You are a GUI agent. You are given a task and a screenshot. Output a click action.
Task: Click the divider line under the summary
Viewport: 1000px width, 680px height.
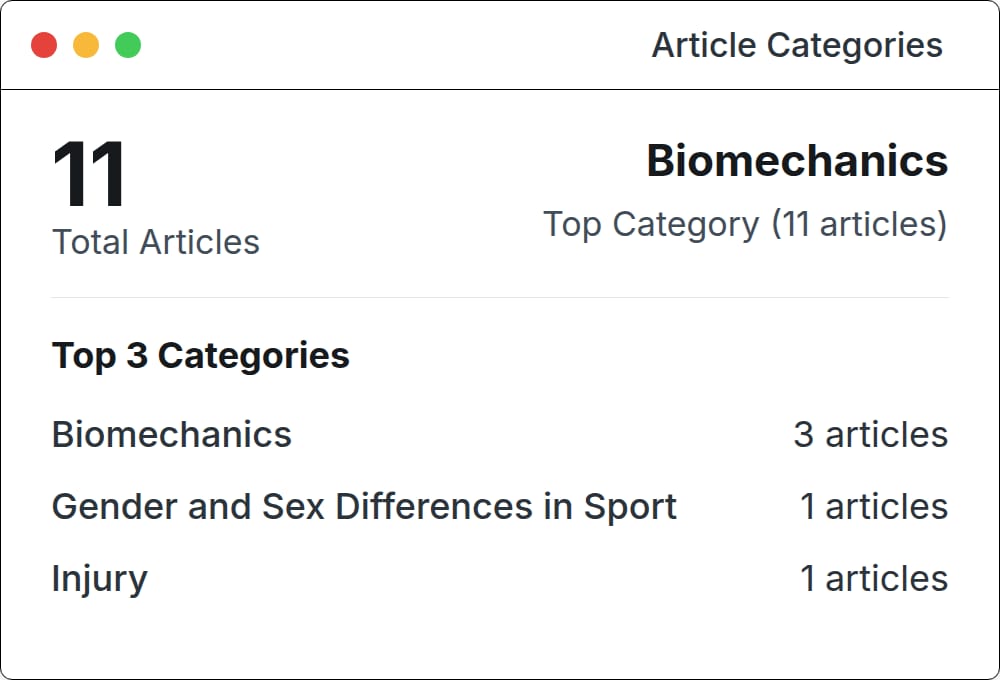click(x=500, y=297)
